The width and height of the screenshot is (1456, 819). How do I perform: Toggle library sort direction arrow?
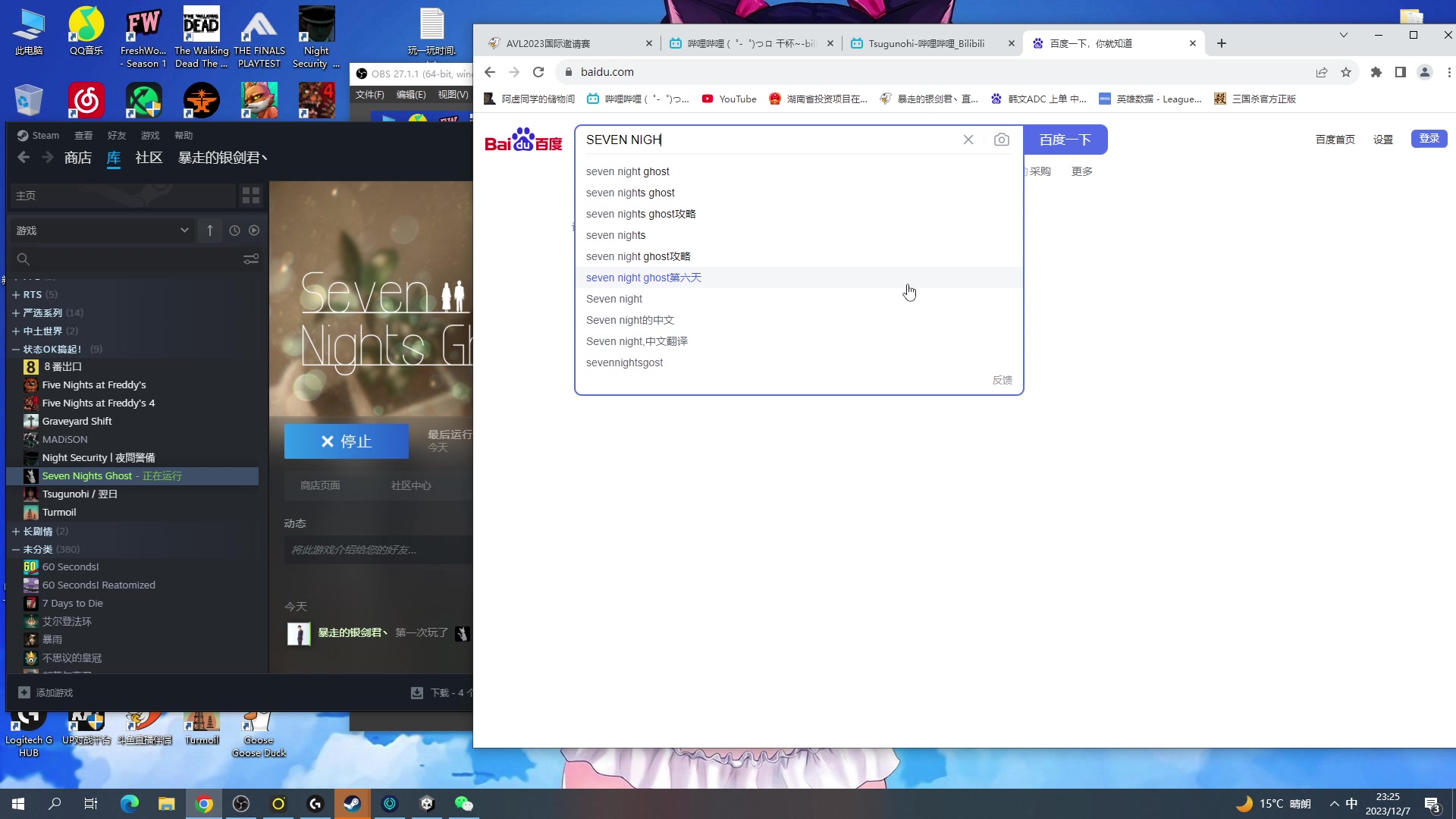coord(210,231)
